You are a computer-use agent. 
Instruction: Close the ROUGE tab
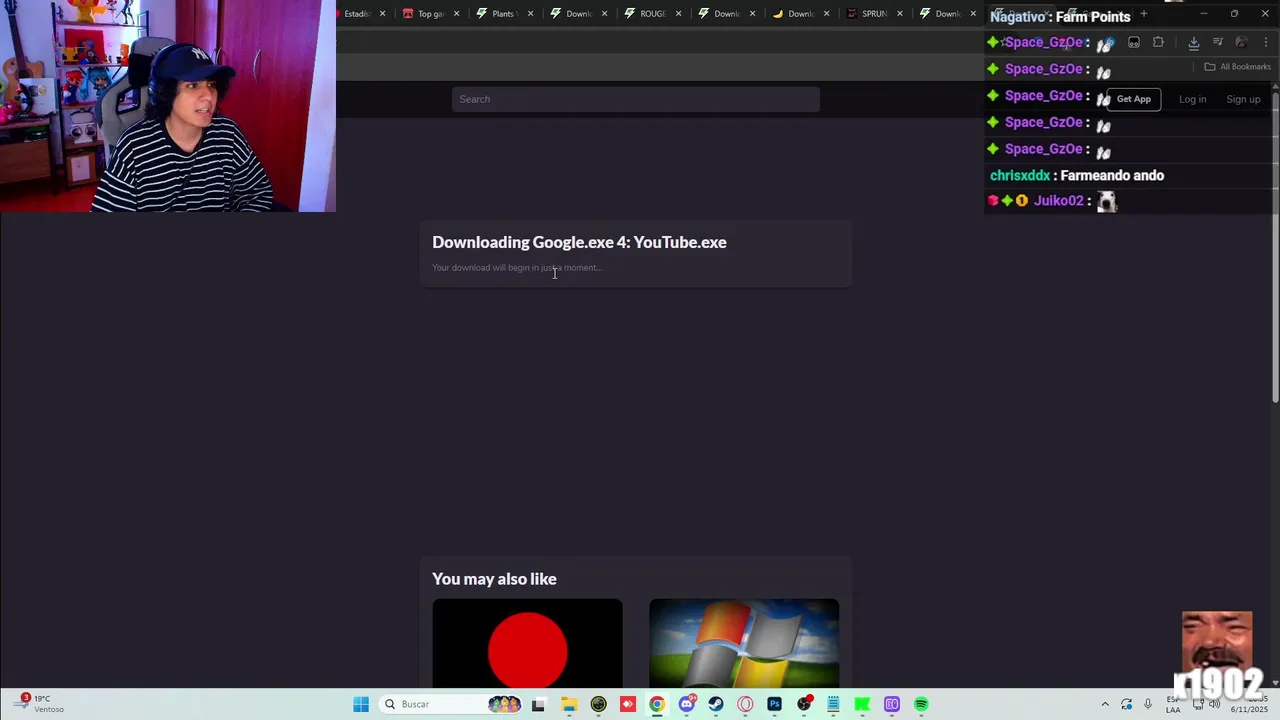pyautogui.click(x=679, y=14)
